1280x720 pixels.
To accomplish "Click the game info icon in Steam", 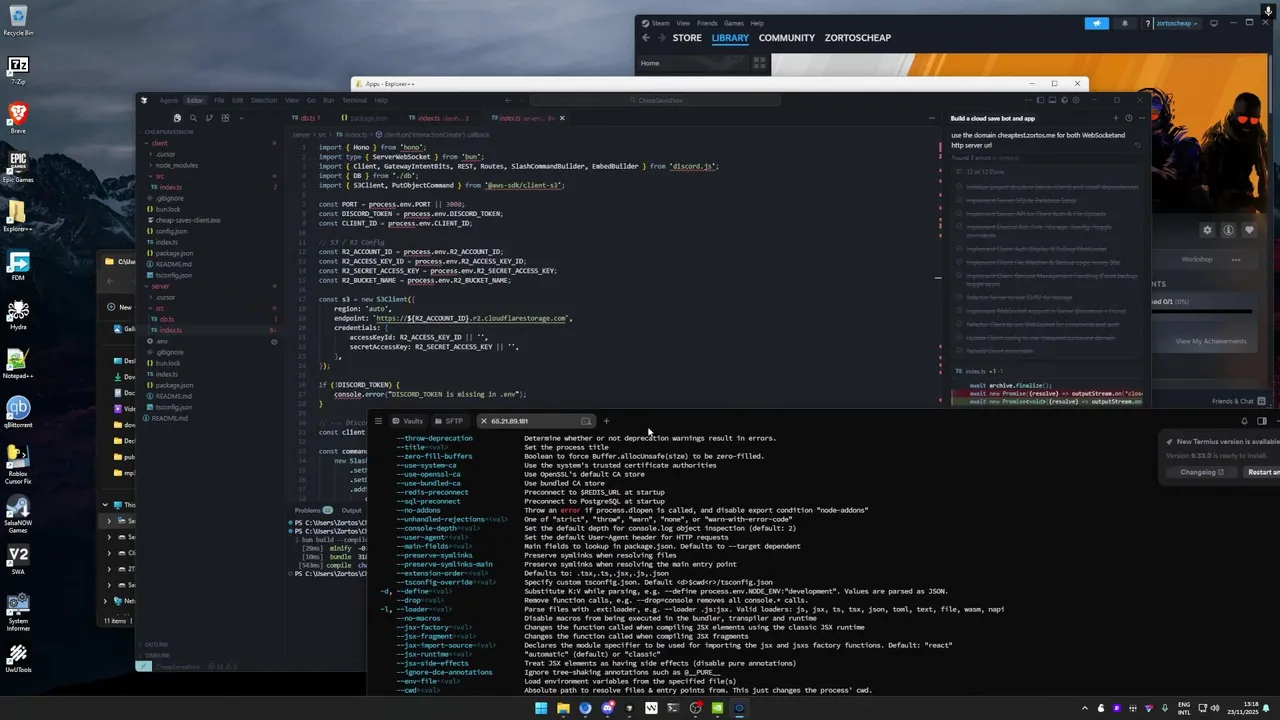I will tap(1228, 230).
